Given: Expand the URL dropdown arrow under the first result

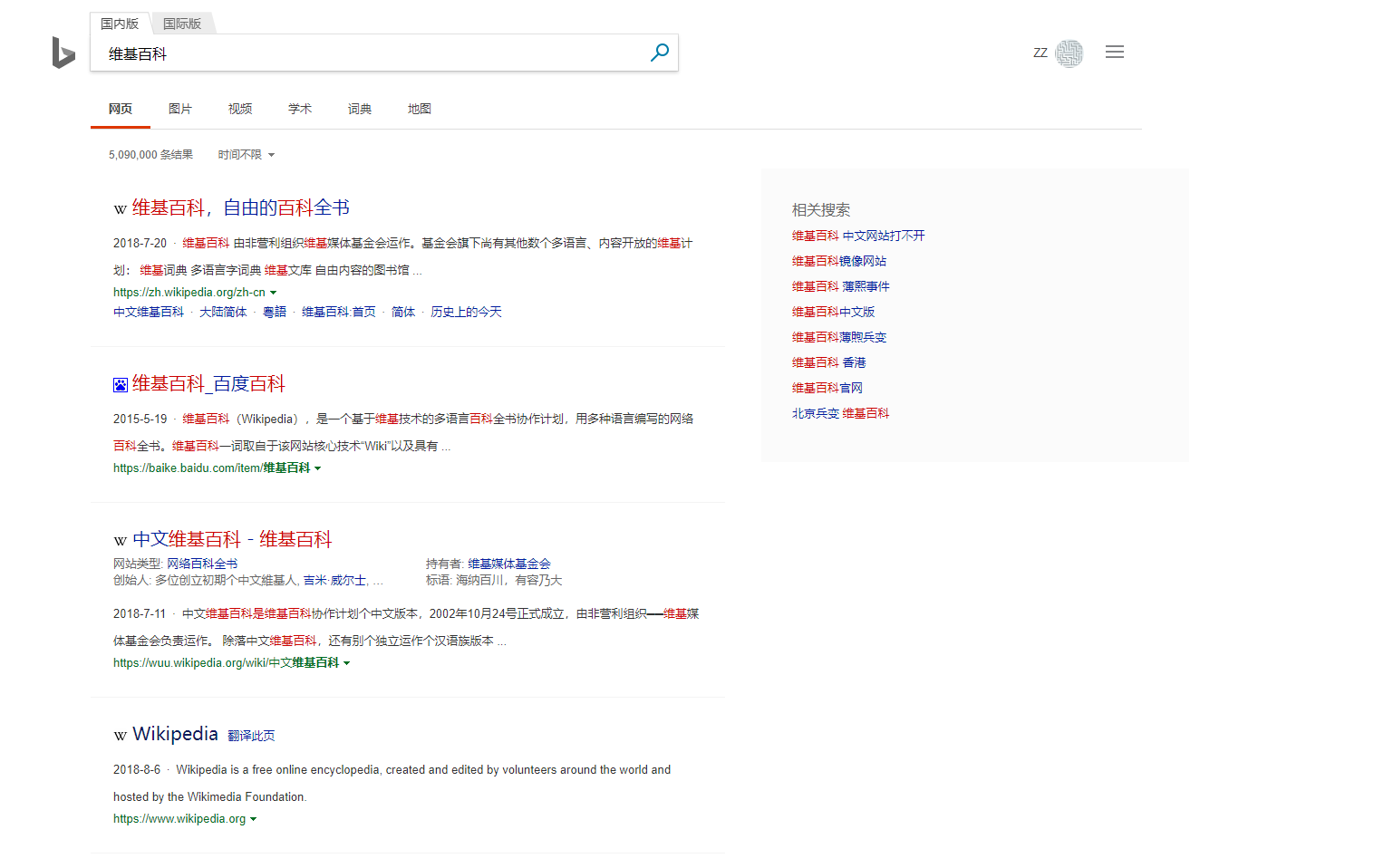Looking at the screenshot, I should click(275, 292).
